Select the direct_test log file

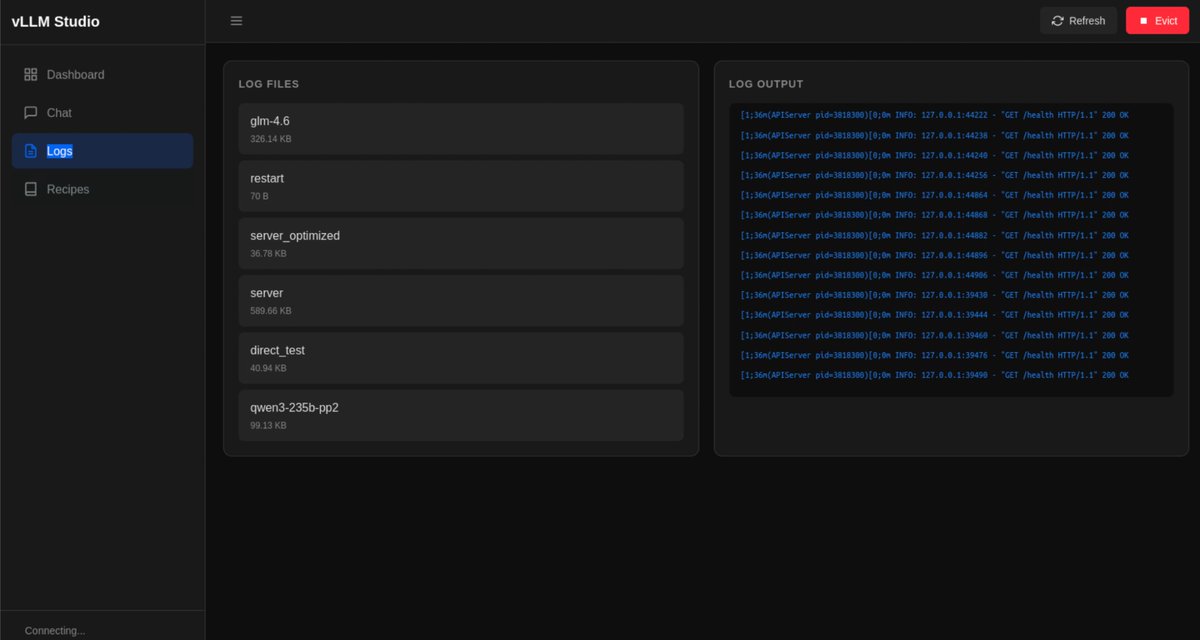(x=460, y=357)
